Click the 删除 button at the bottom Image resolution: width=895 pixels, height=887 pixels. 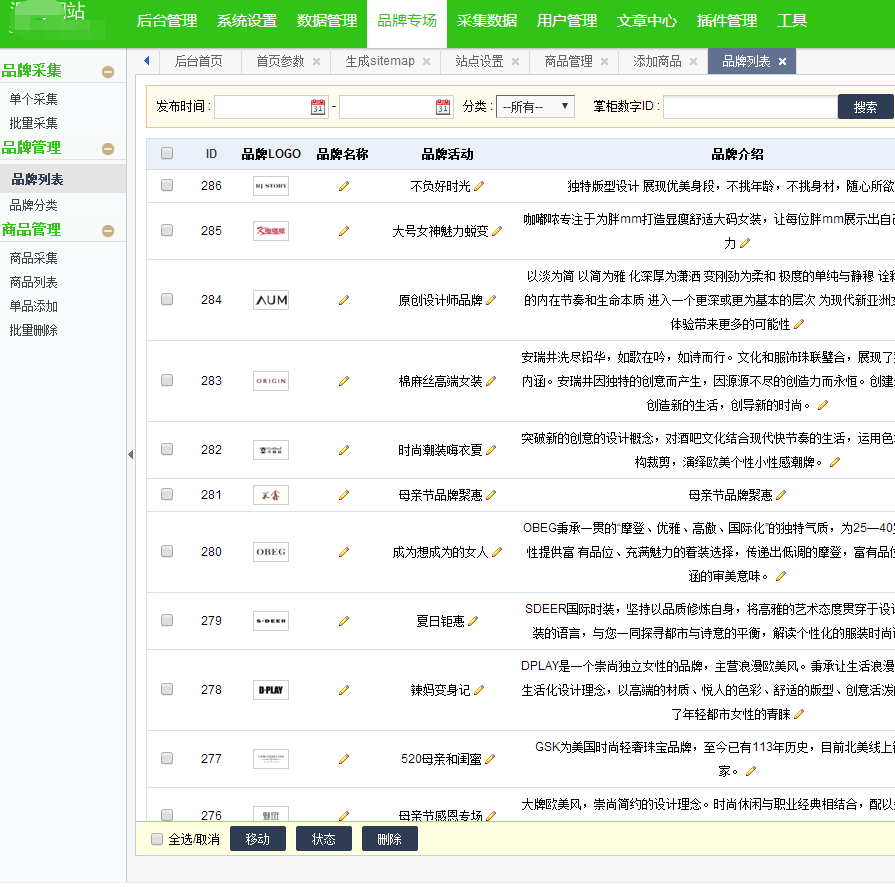(x=389, y=839)
